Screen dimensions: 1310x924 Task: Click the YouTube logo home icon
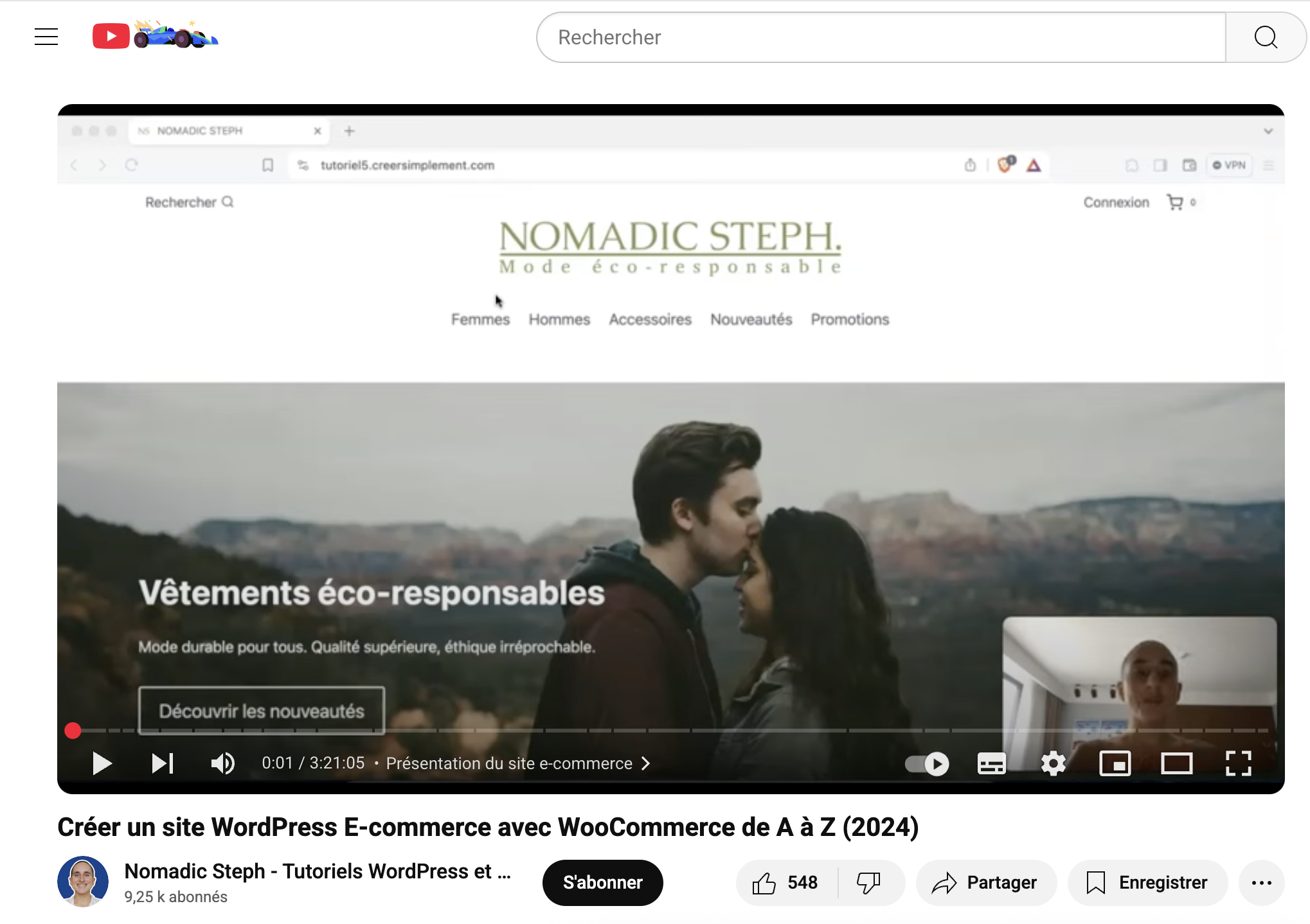111,36
